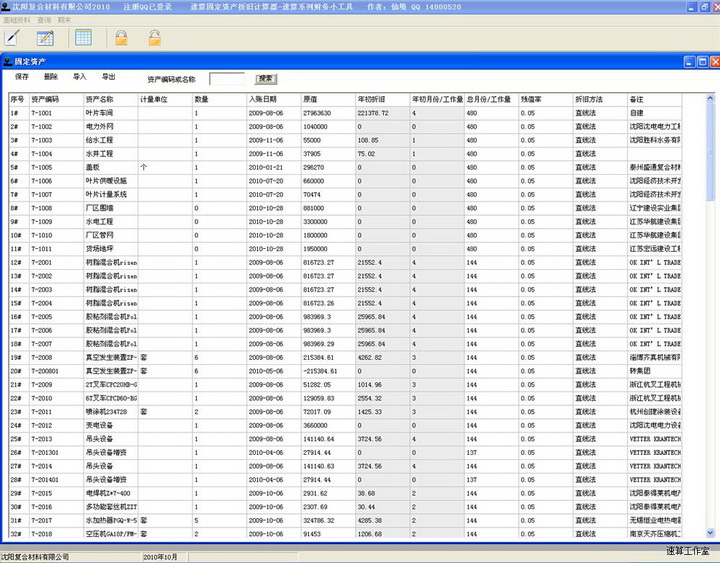
Task: Open the 基础资料 menu
Action: (x=17, y=20)
